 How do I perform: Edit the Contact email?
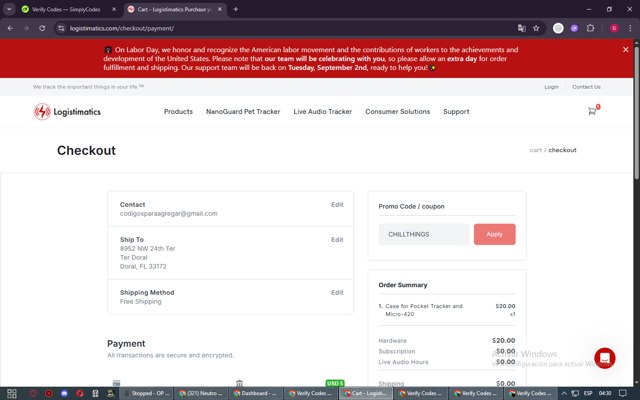pyautogui.click(x=337, y=204)
